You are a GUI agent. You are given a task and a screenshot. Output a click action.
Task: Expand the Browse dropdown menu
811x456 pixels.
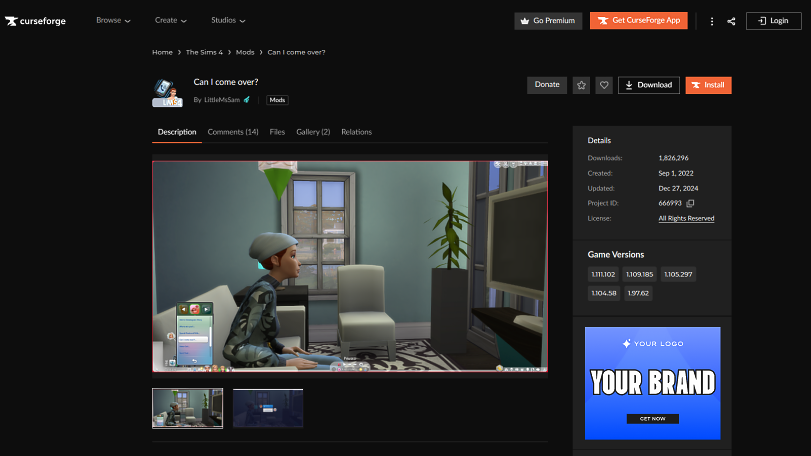pyautogui.click(x=113, y=20)
